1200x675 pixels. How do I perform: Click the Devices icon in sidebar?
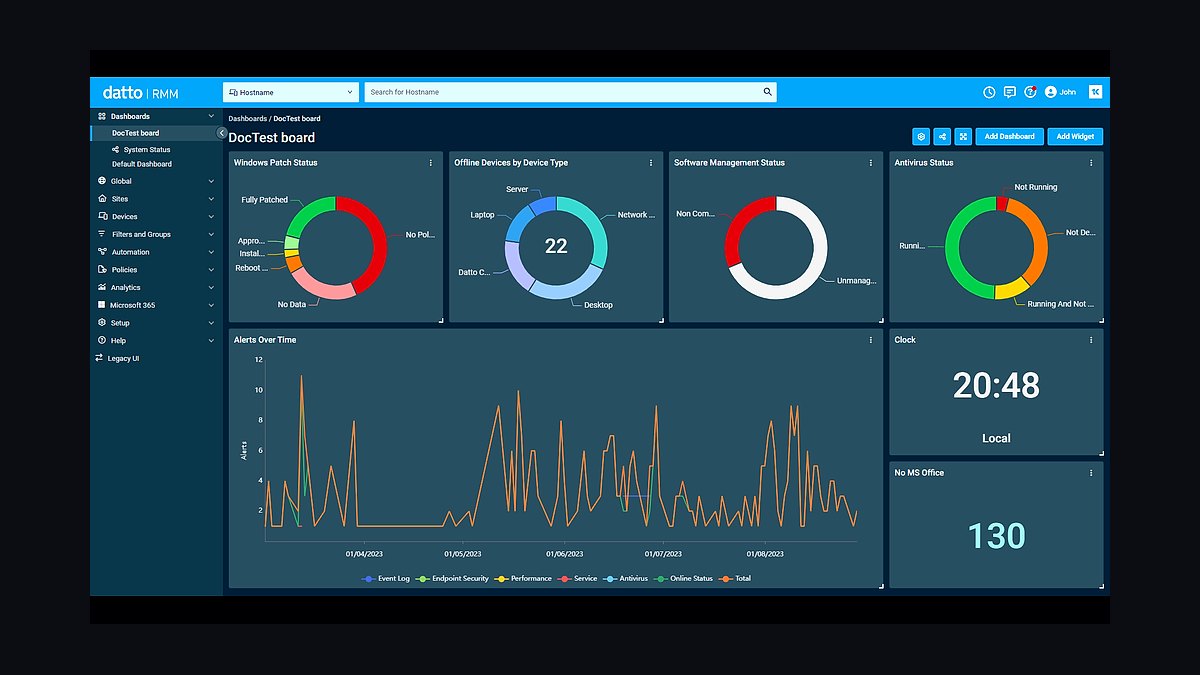click(102, 217)
